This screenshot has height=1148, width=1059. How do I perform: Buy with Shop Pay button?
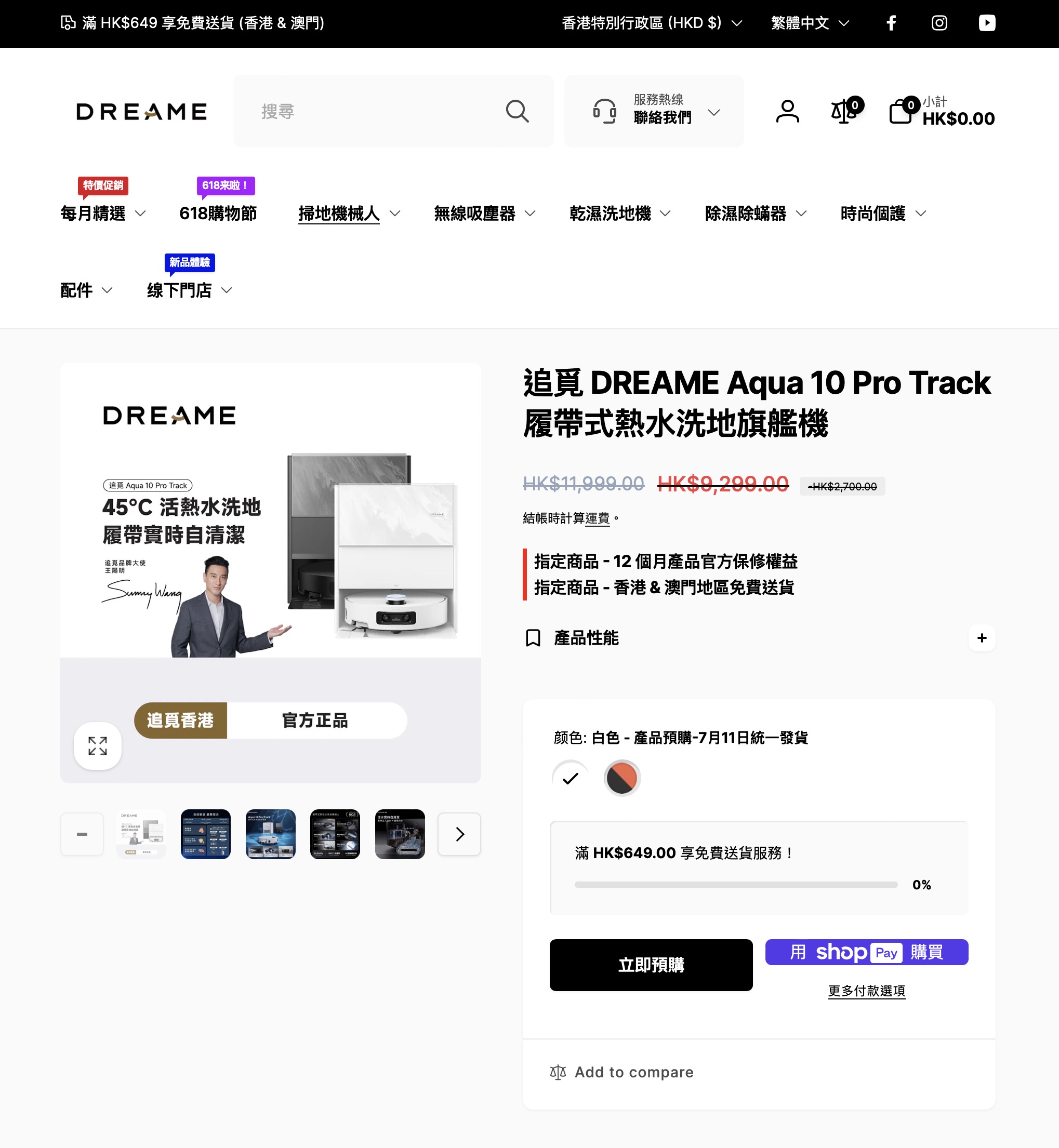click(x=866, y=952)
